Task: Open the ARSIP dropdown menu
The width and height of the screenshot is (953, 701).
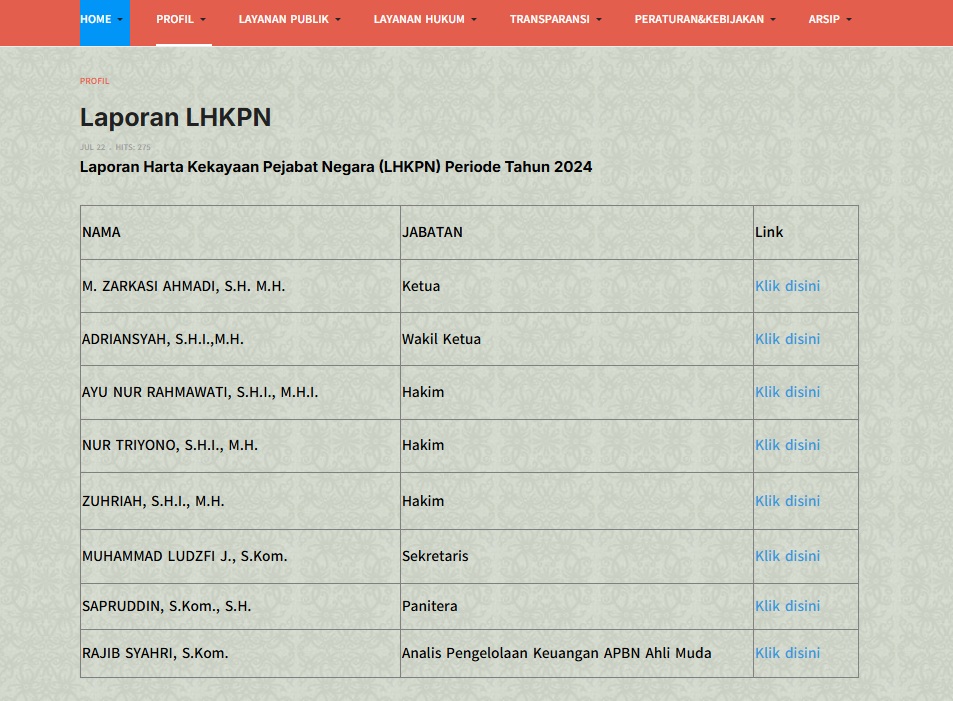Action: coord(830,19)
